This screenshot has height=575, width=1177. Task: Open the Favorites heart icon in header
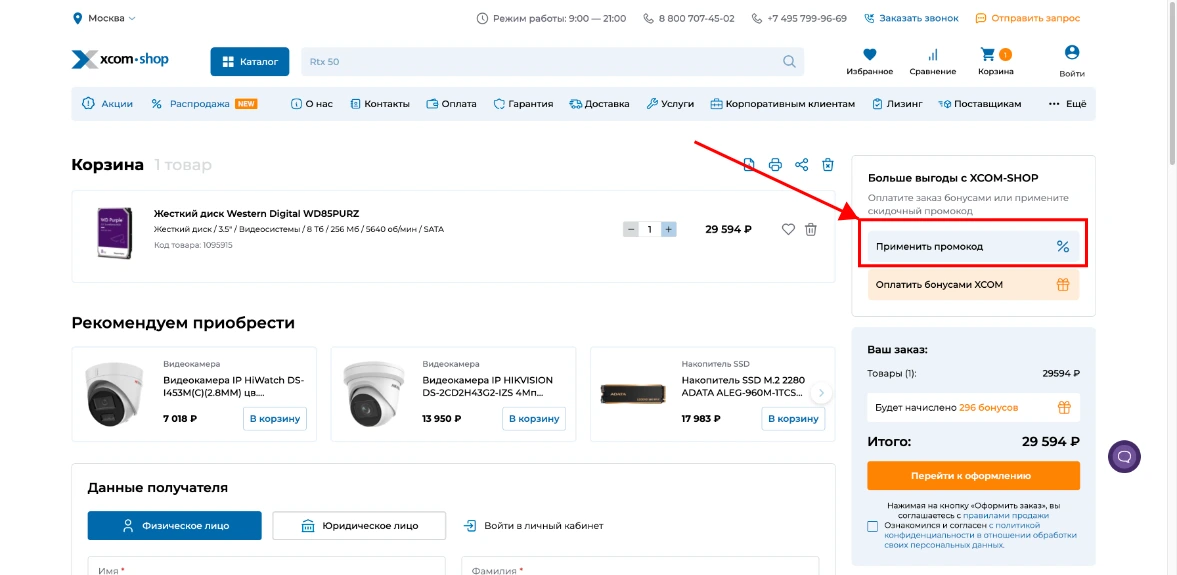tap(869, 56)
